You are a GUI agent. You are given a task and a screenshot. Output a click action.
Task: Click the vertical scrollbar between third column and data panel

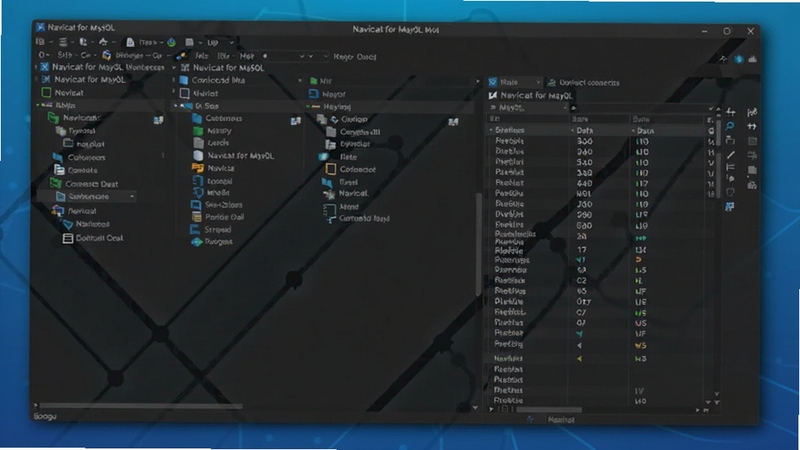tap(479, 245)
